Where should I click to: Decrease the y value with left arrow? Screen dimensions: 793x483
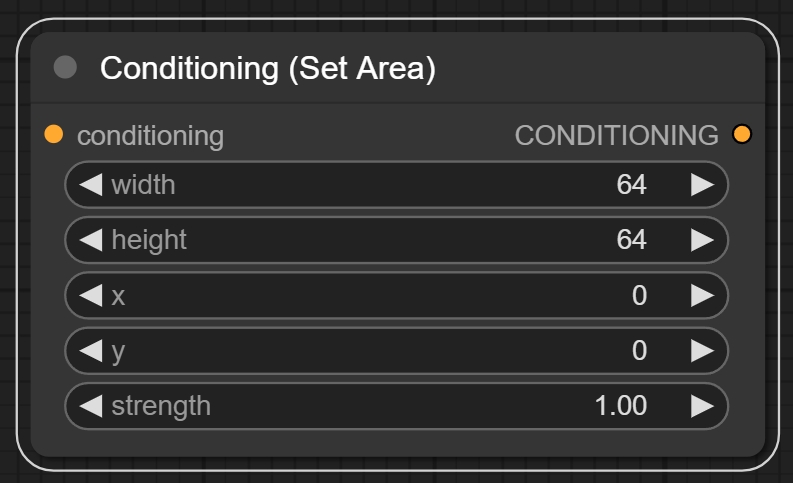point(91,350)
